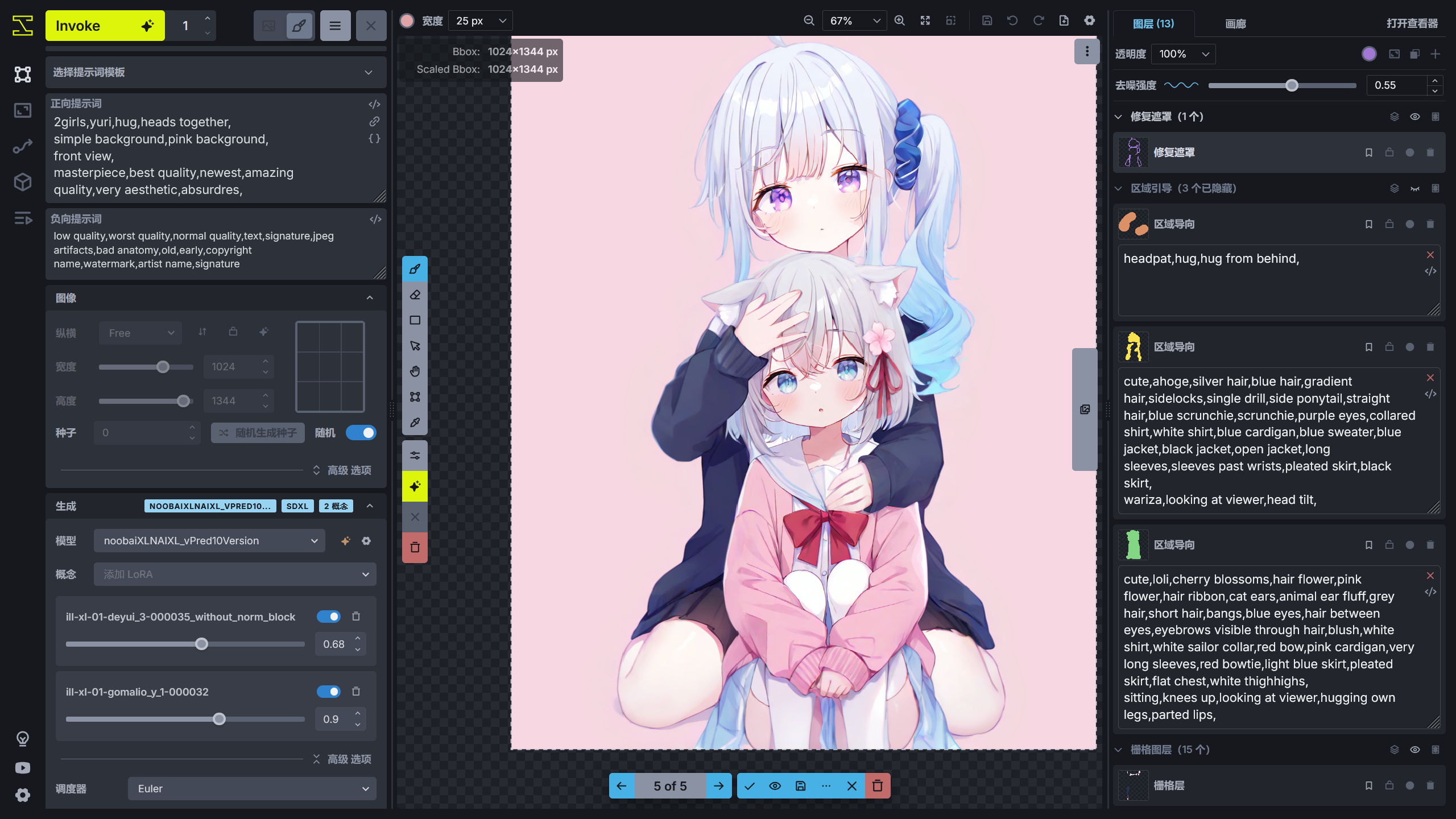1456x819 pixels.
Task: Click the next-image arrow in the 5 of 5 navigator
Action: tap(718, 786)
